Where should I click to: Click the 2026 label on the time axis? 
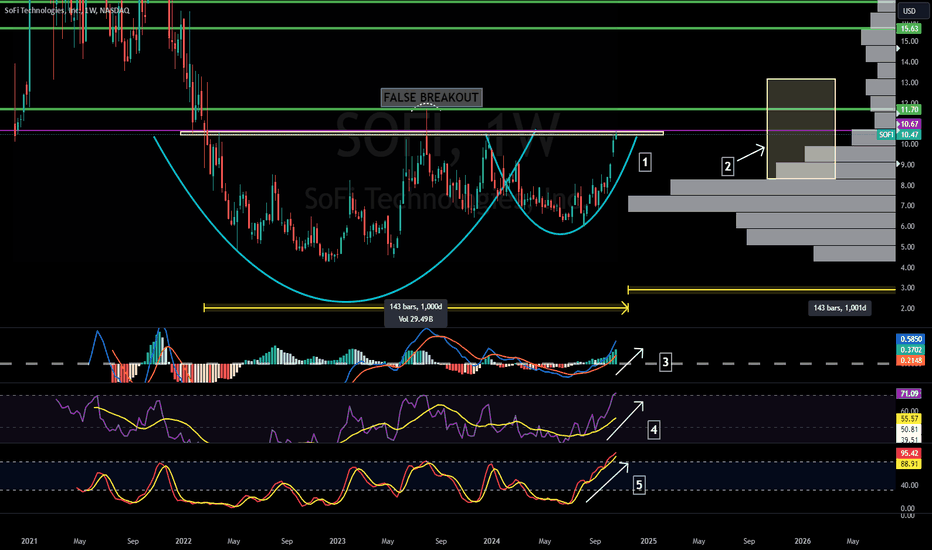tap(802, 541)
